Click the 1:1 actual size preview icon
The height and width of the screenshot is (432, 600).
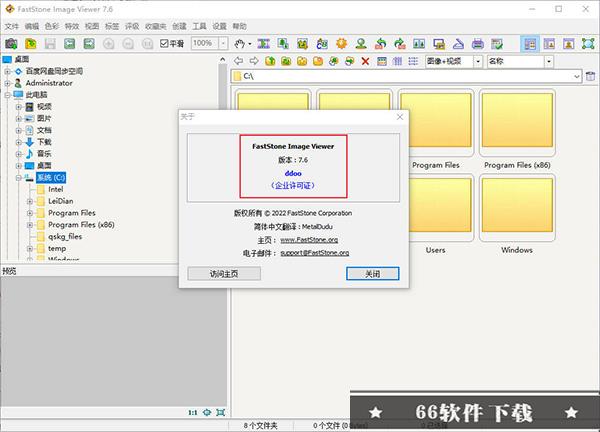click(x=193, y=412)
